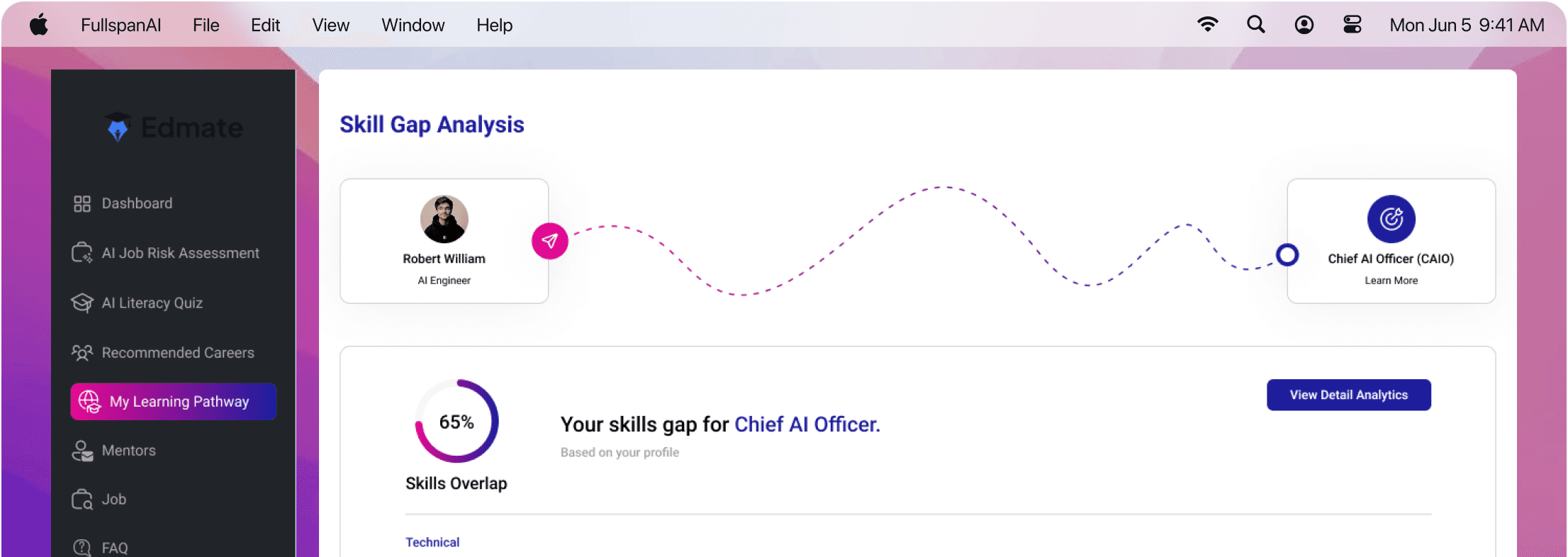Select the Dashboard icon in the sidebar
Viewport: 1568px width, 557px height.
point(82,203)
